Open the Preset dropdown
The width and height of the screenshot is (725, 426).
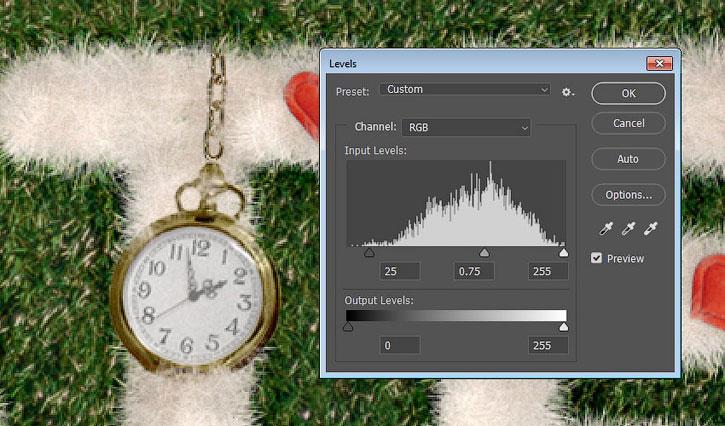click(x=465, y=89)
